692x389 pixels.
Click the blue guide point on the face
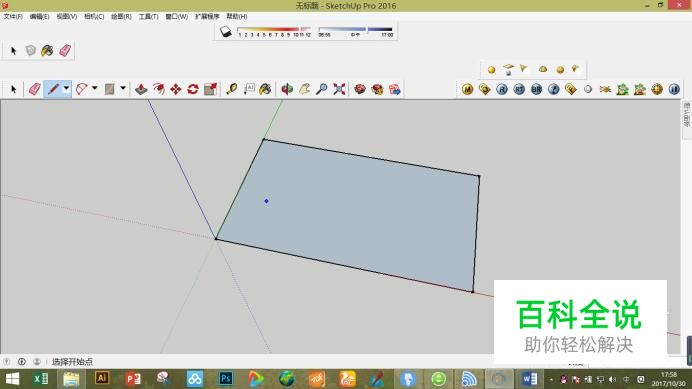tap(266, 201)
